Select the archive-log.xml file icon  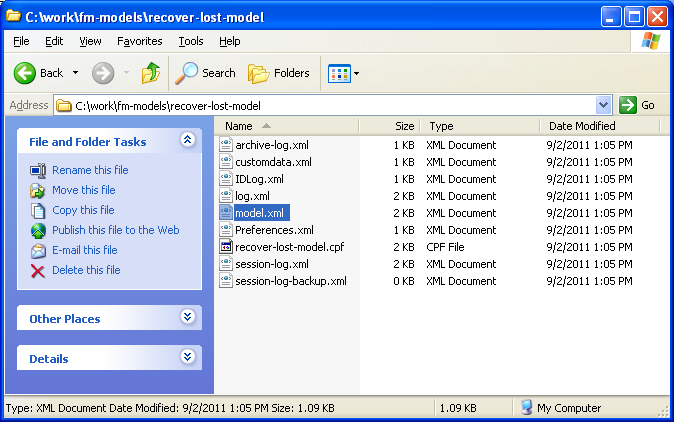coord(226,144)
